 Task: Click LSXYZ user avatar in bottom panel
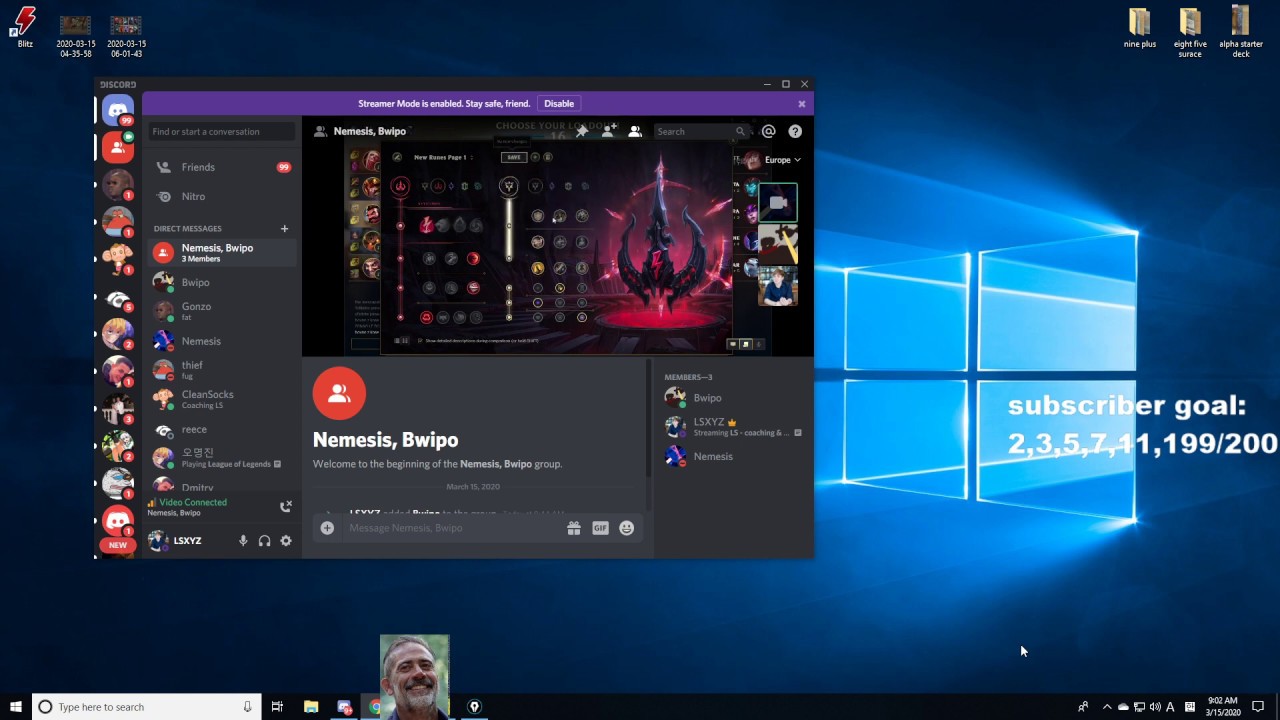[157, 541]
